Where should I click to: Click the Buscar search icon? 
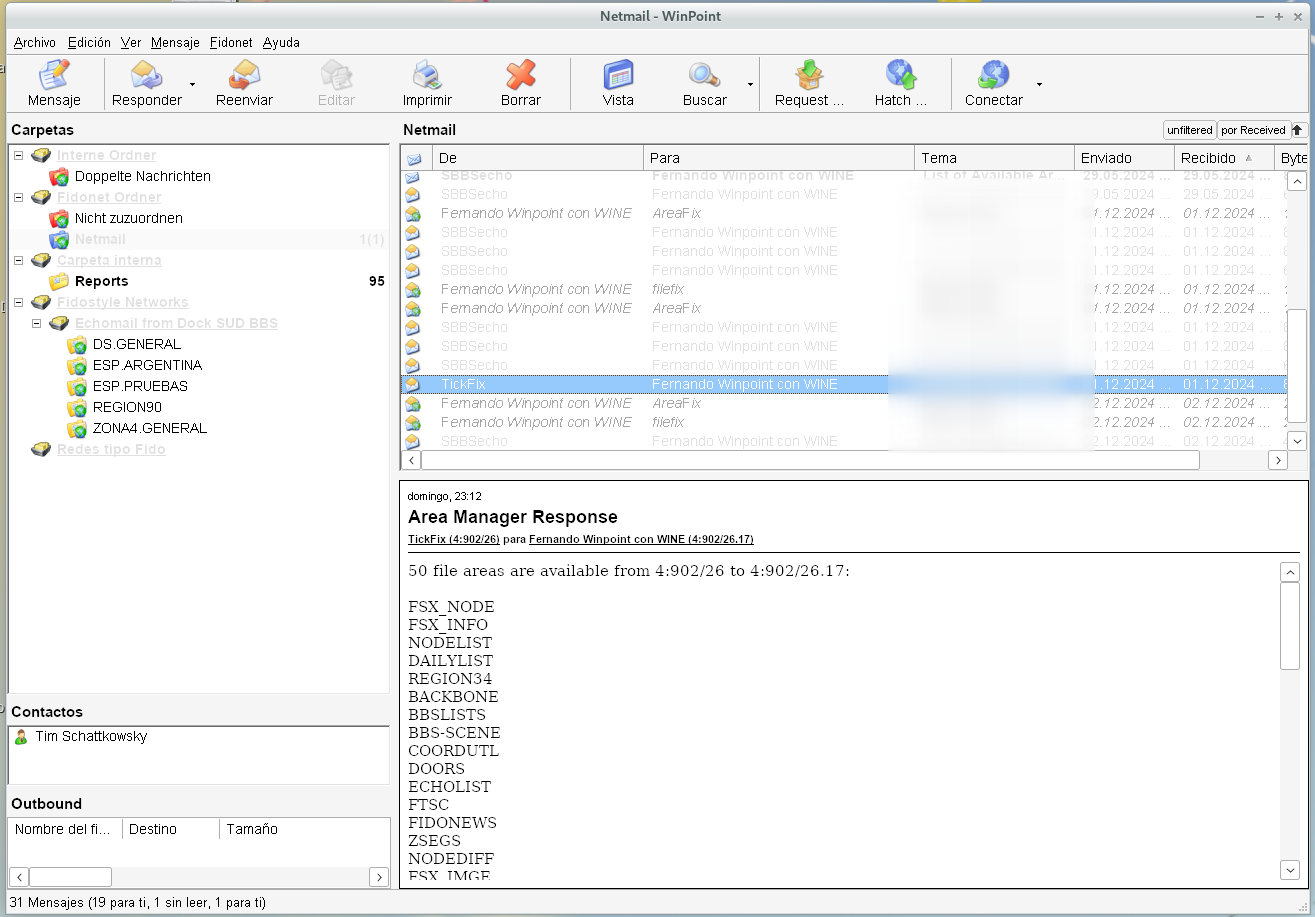pos(704,76)
